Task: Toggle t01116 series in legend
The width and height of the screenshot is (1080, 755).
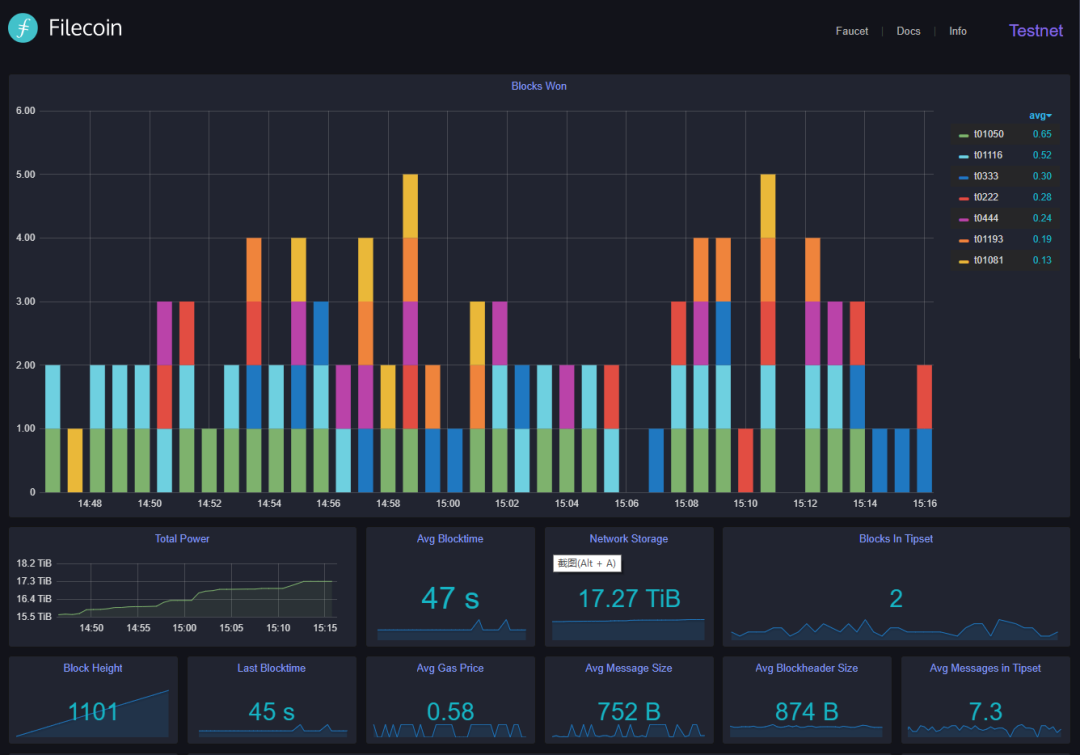Action: pyautogui.click(x=988, y=155)
